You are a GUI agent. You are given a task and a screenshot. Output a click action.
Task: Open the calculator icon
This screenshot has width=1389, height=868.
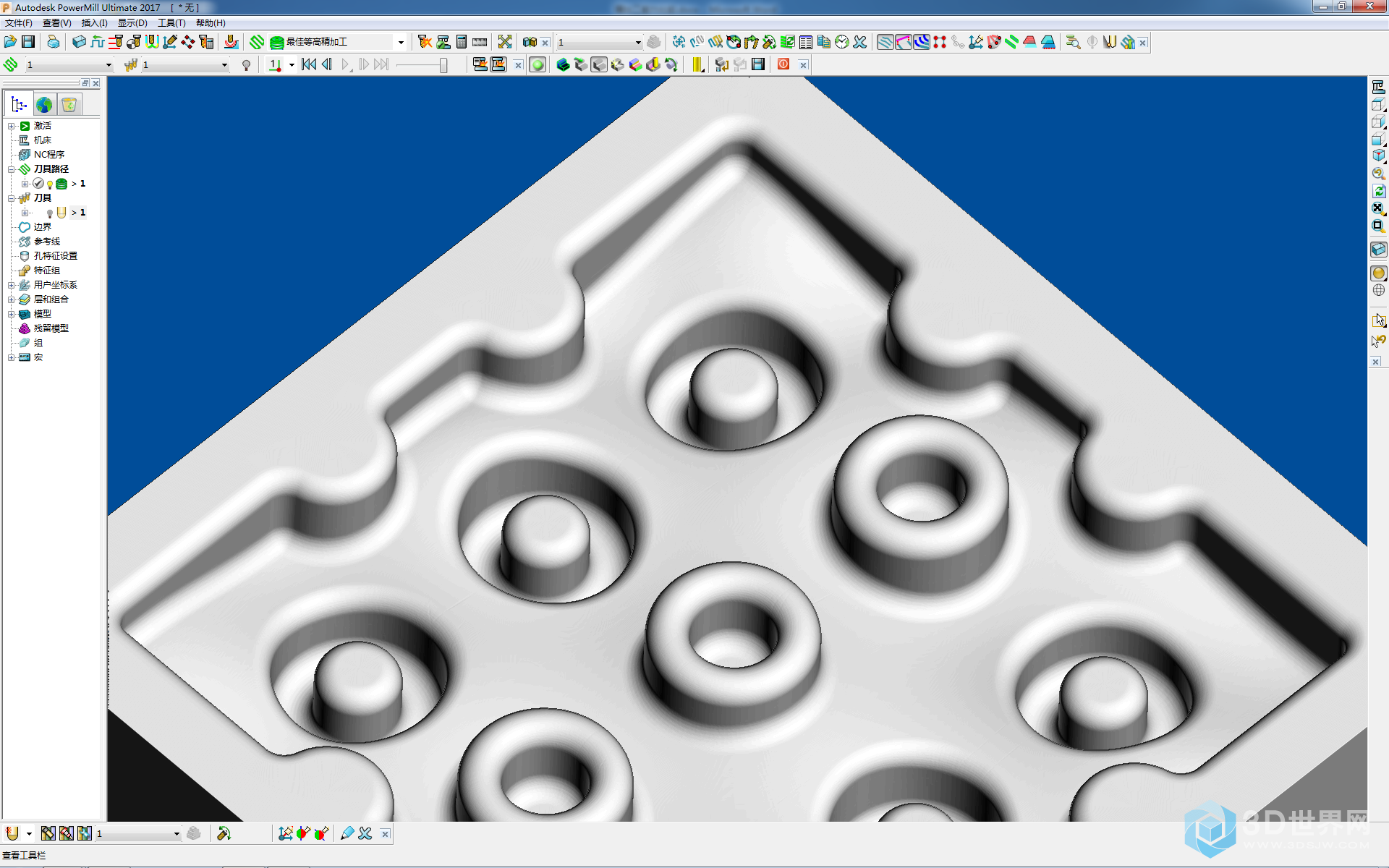(x=462, y=42)
